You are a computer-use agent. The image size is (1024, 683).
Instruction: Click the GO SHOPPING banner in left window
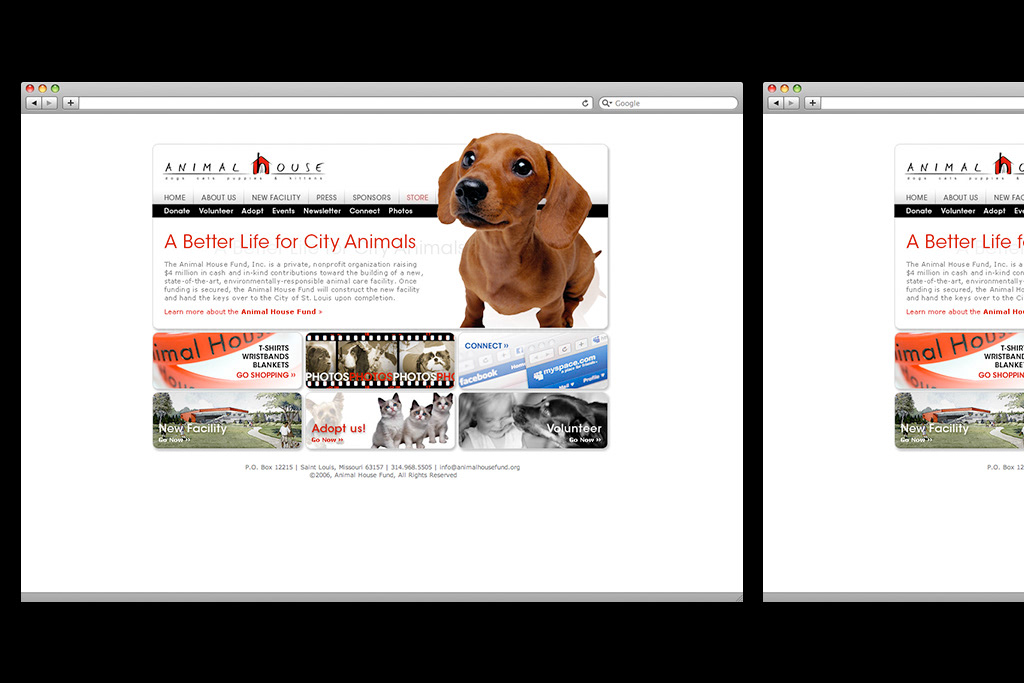point(227,360)
